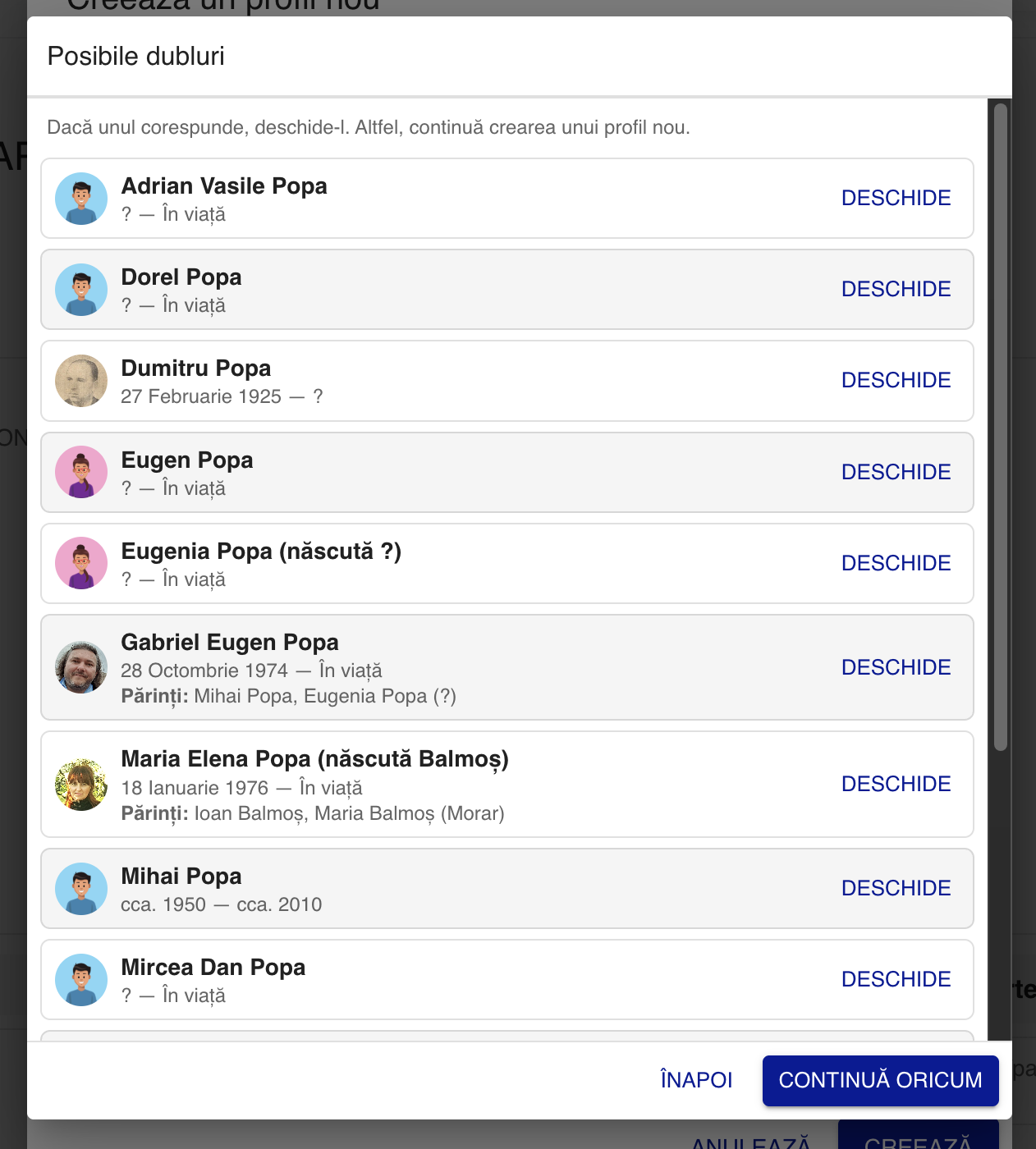Click Mihai Popa's avatar icon
Image resolution: width=1036 pixels, height=1149 pixels.
[81, 889]
